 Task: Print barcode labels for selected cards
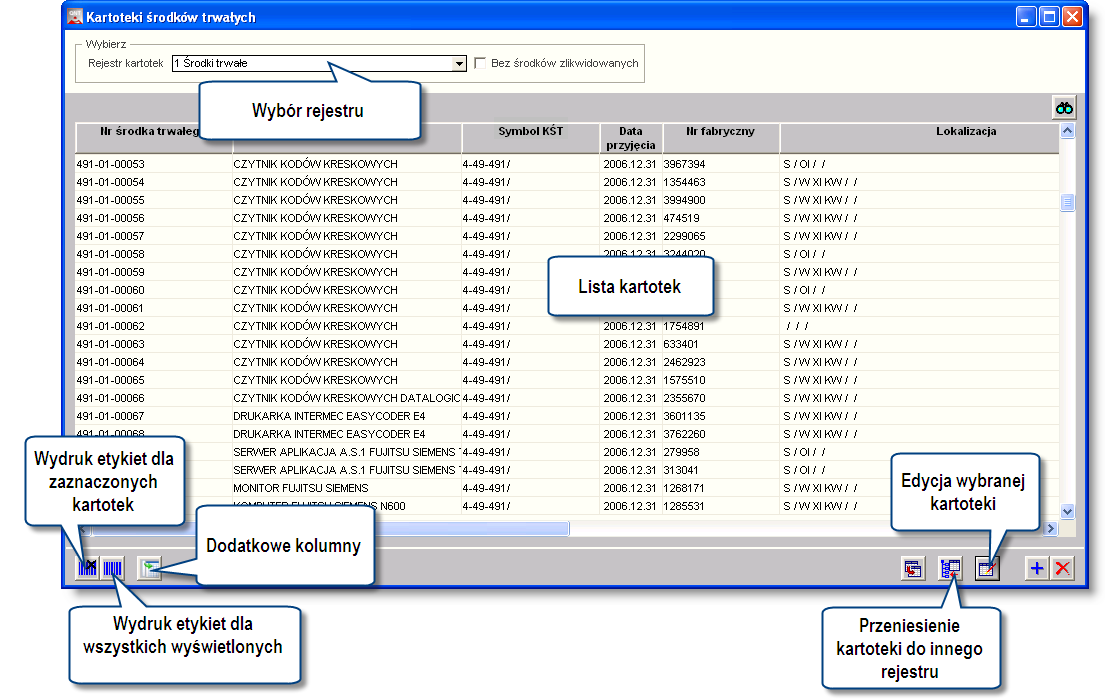click(x=88, y=568)
